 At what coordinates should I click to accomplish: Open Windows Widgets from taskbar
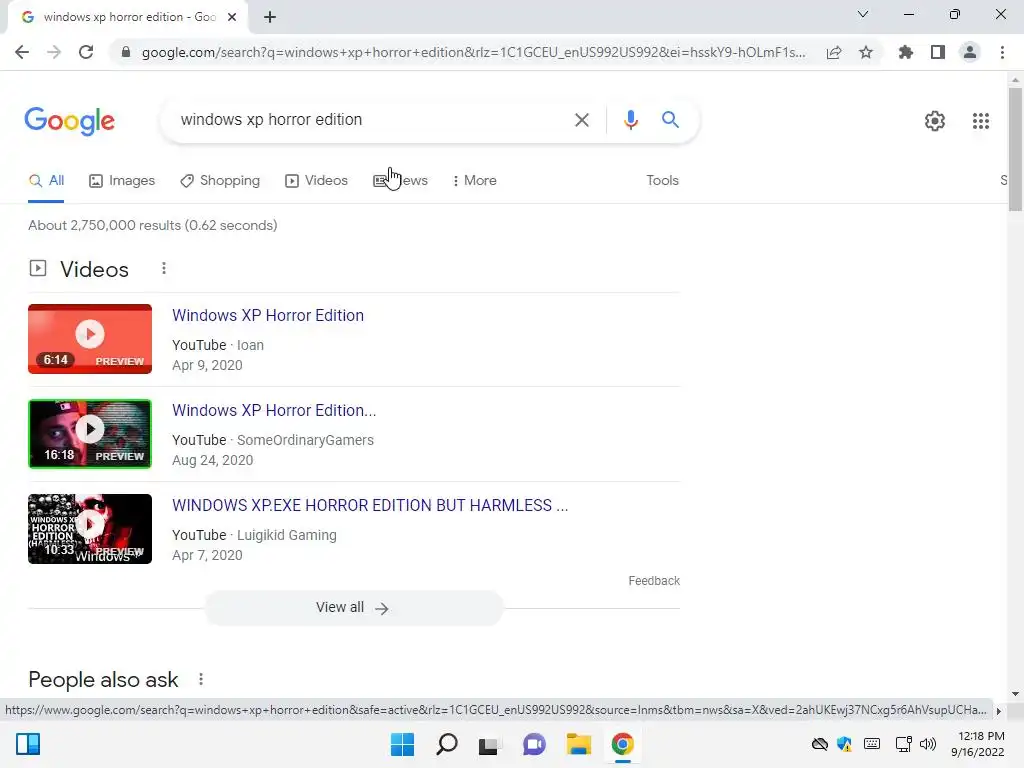[x=28, y=744]
